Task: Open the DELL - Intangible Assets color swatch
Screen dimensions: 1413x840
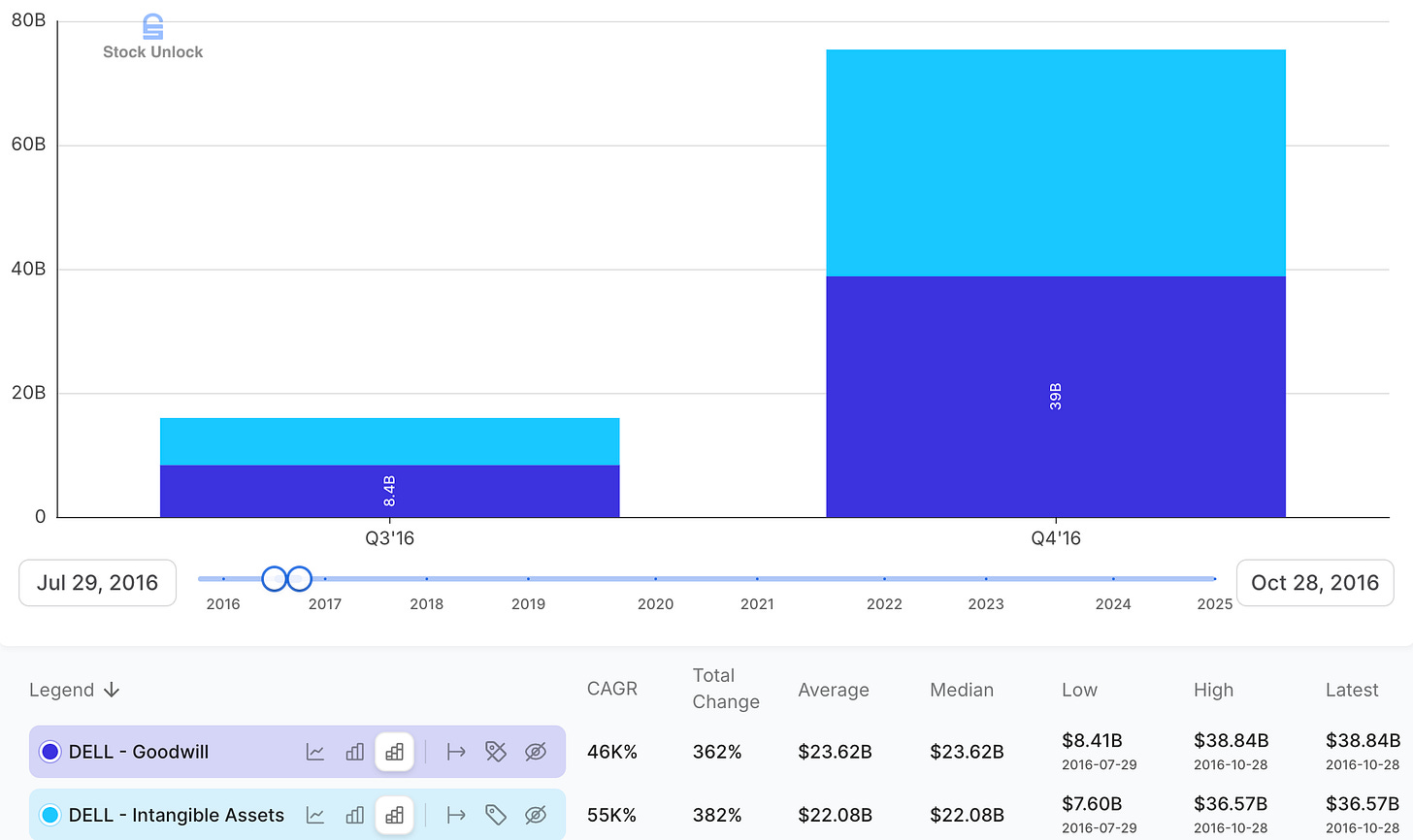Action: coord(49,815)
